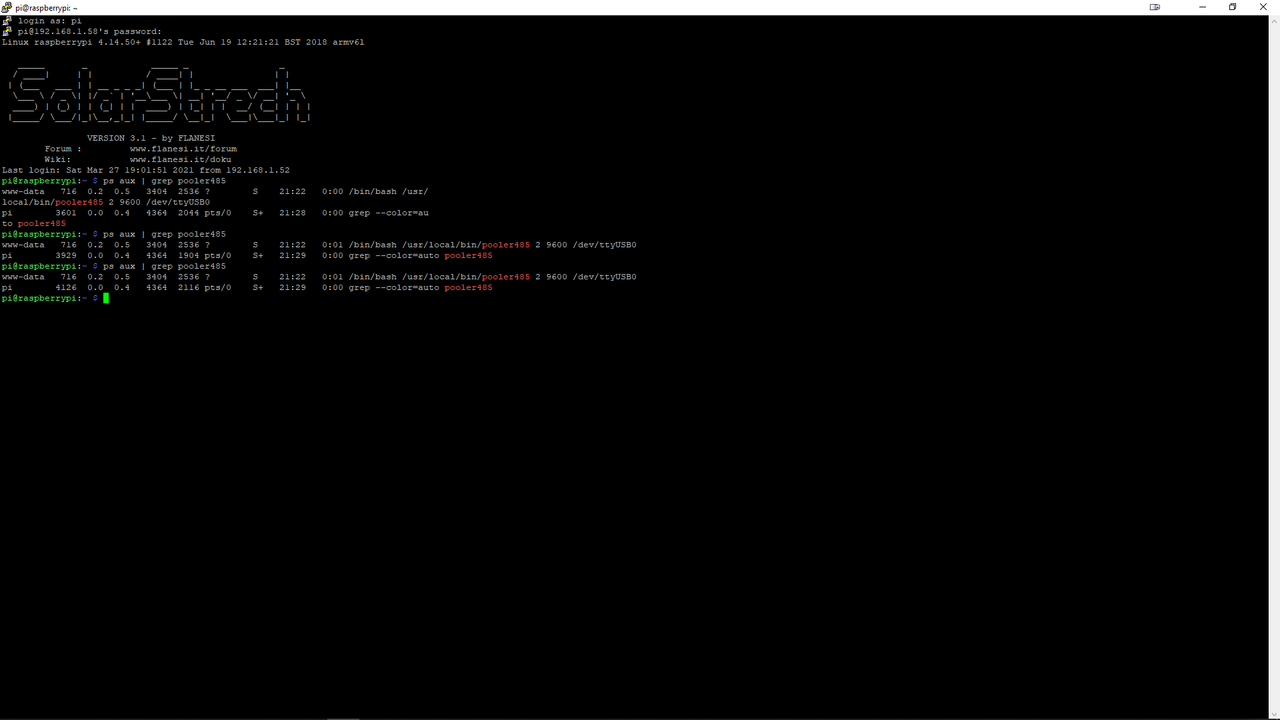This screenshot has height=720, width=1280.
Task: Click the PuTTY trust icon beside the password prompt
Action: coord(7,31)
